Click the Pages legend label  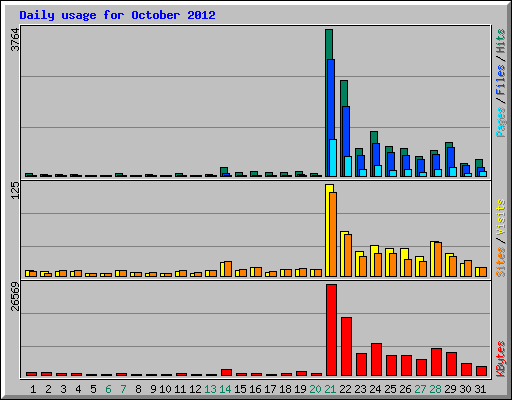click(501, 122)
